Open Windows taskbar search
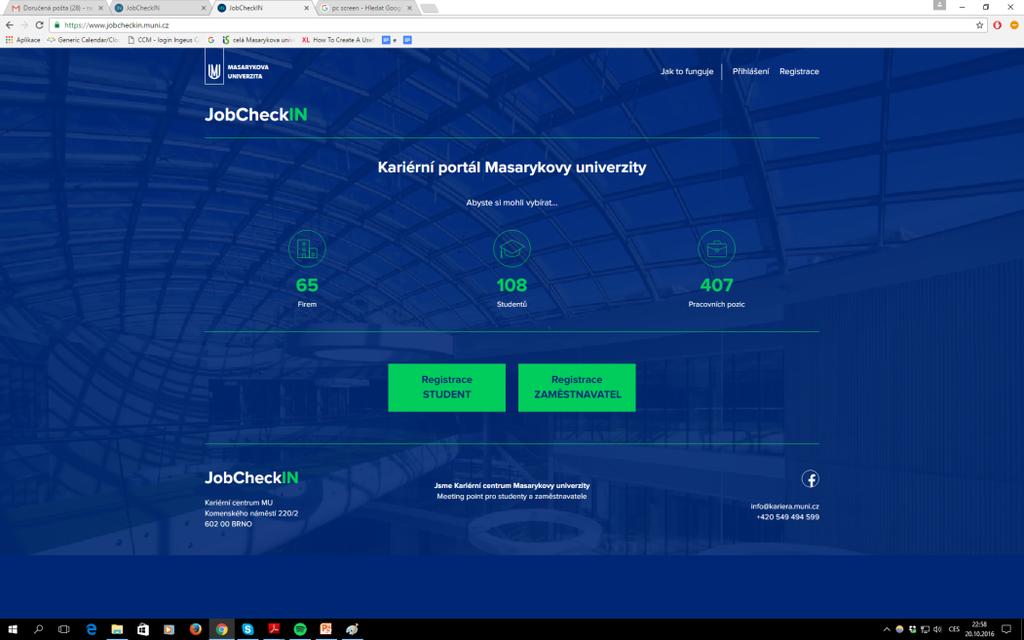The width and height of the screenshot is (1024, 640). coord(38,630)
